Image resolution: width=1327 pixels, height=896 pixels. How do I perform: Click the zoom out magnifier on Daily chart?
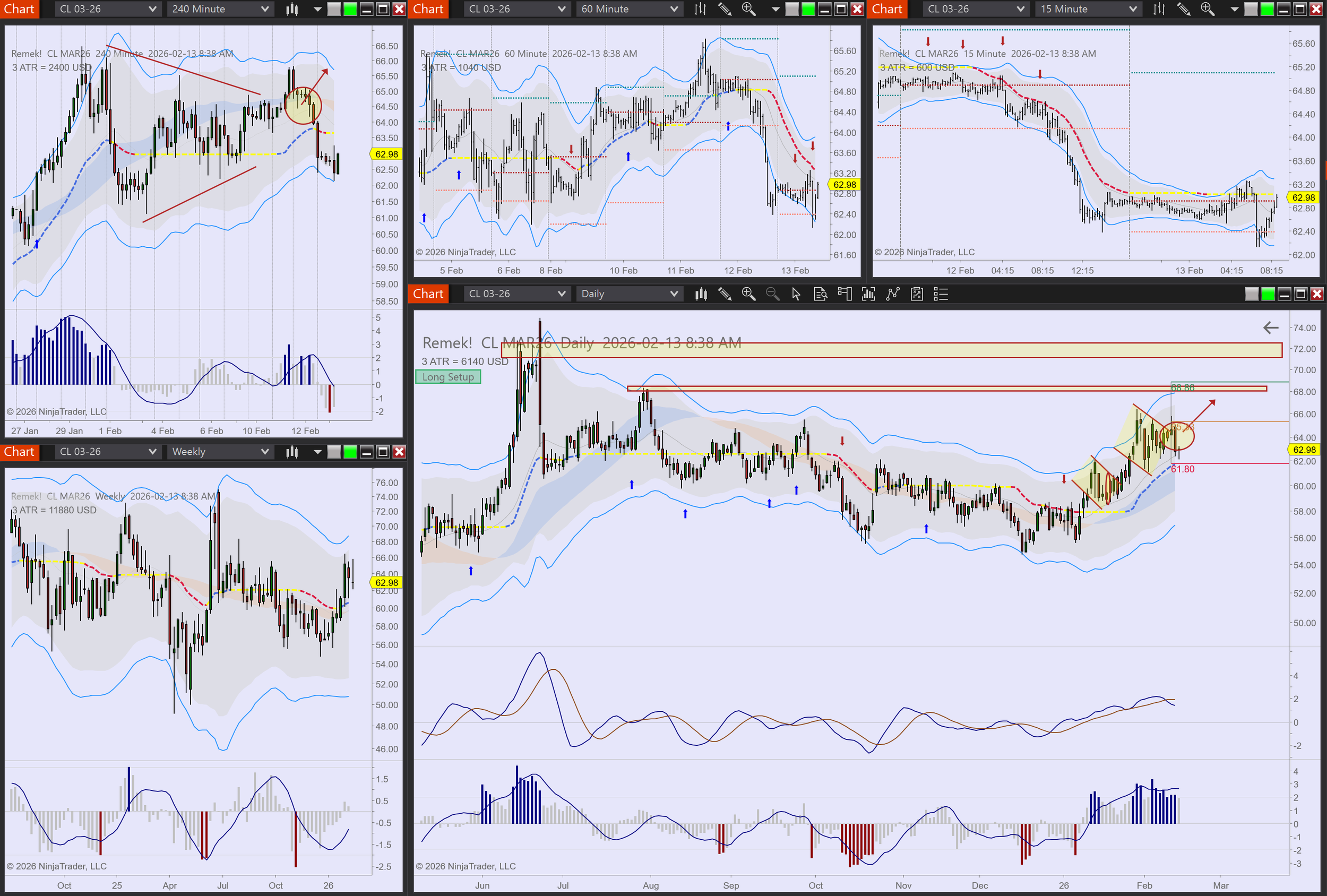(772, 294)
